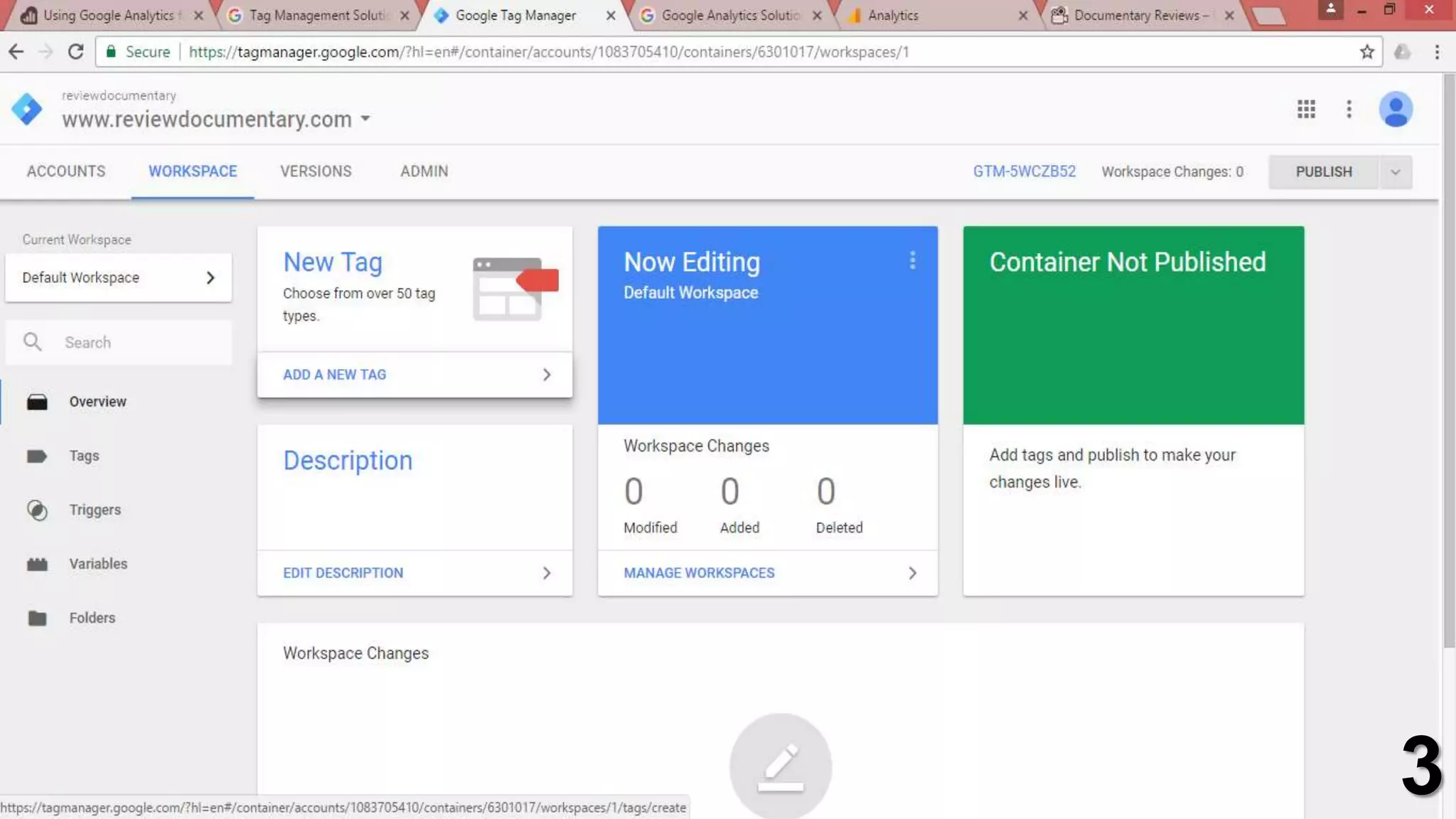The height and width of the screenshot is (819, 1456).
Task: Click the Publish button
Action: [x=1323, y=172]
